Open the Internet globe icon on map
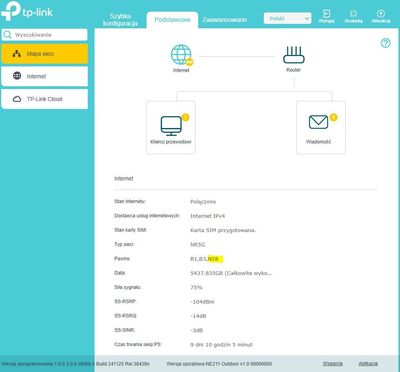The image size is (400, 372). (x=181, y=54)
